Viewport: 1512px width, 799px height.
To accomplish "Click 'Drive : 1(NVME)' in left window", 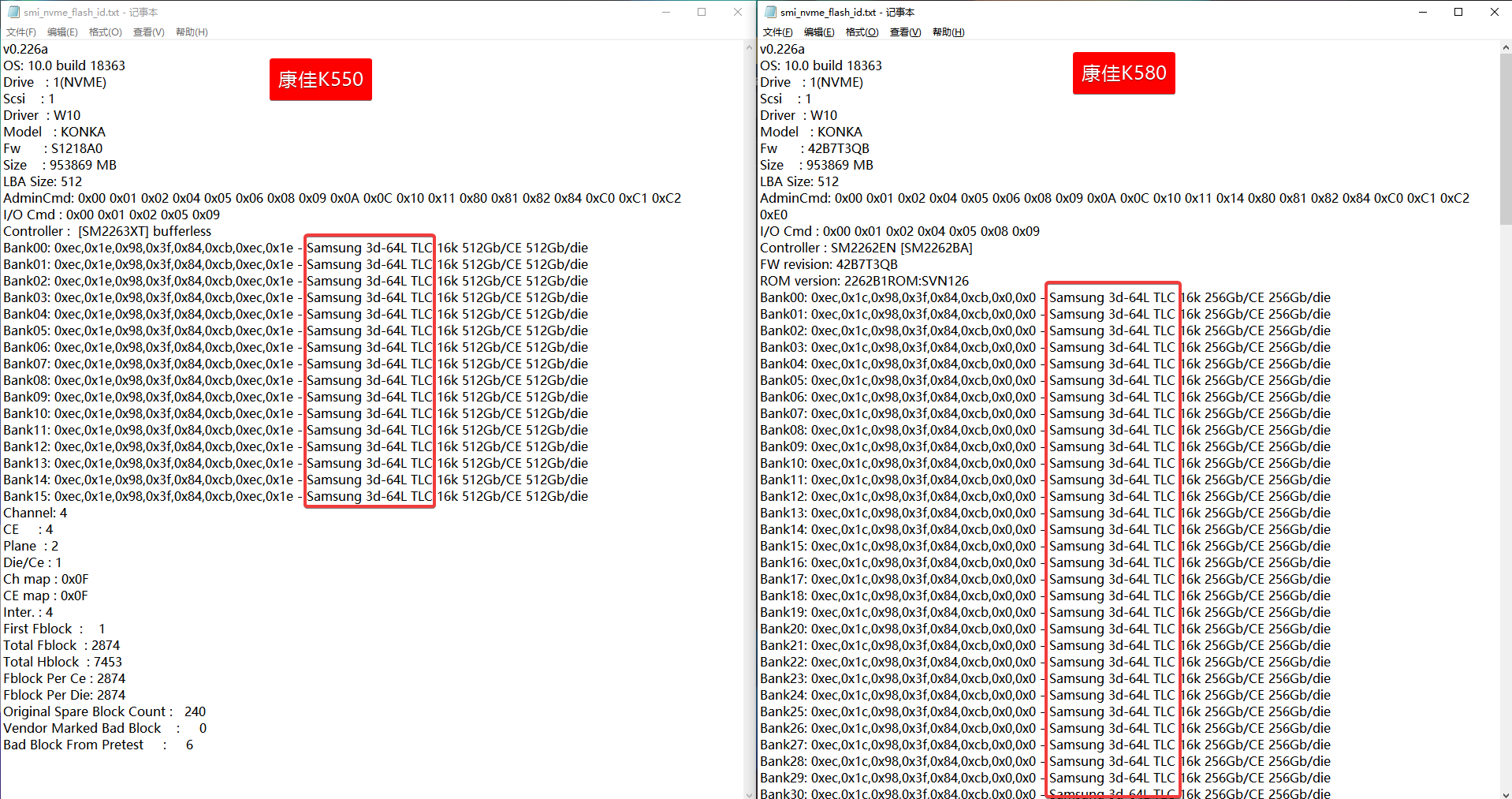I will (x=55, y=82).
